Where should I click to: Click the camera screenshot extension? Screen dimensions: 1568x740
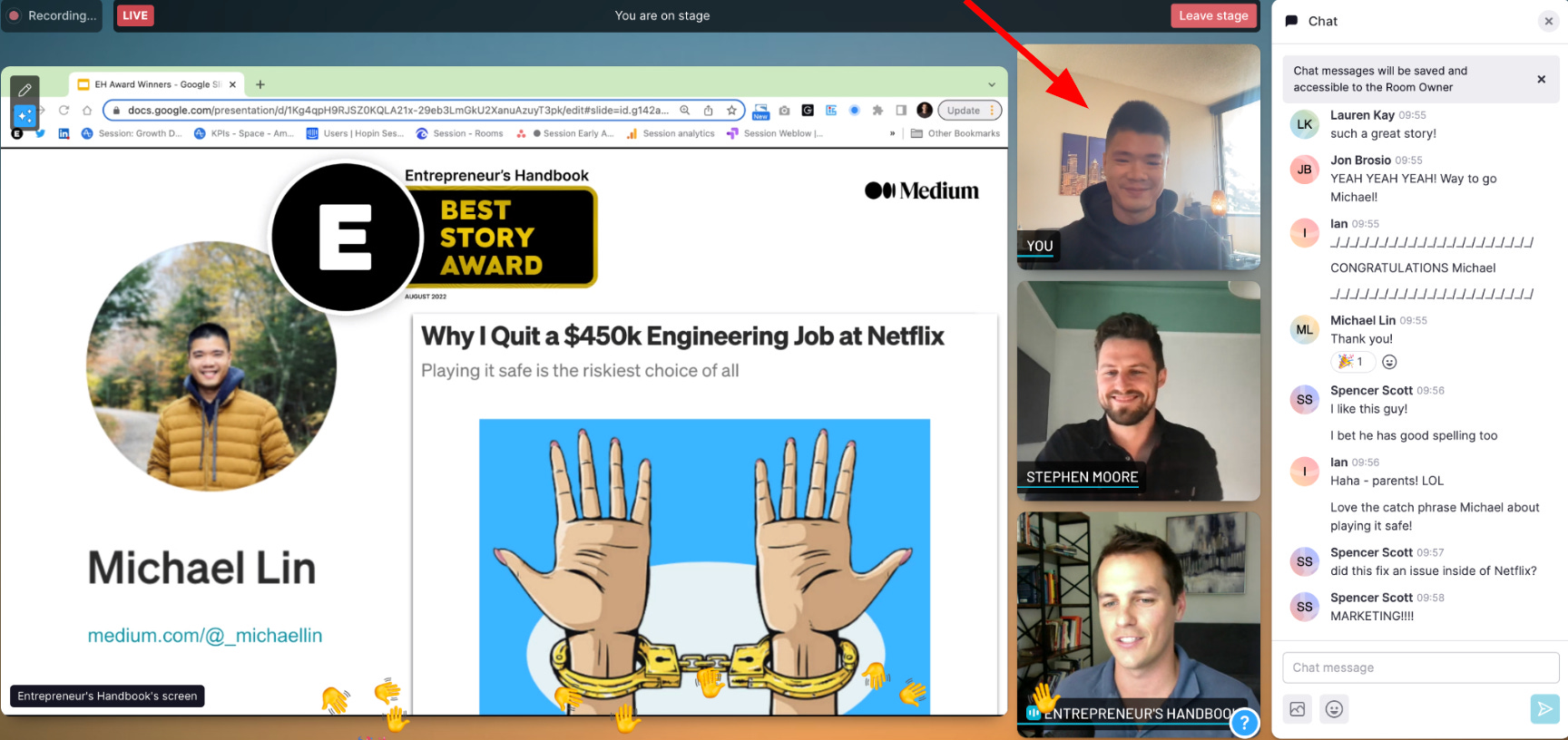point(784,111)
